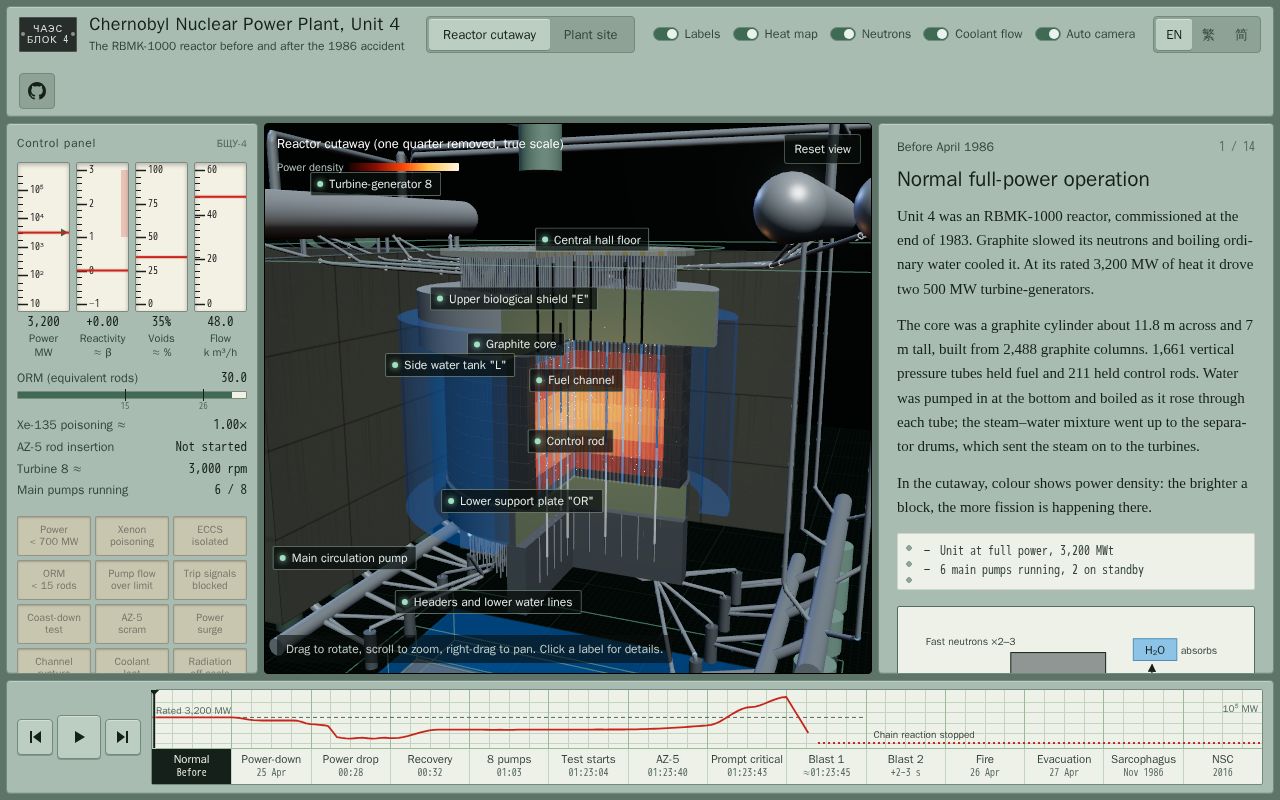
Task: Select the 繁 traditional Chinese option
Action: 1208,34
